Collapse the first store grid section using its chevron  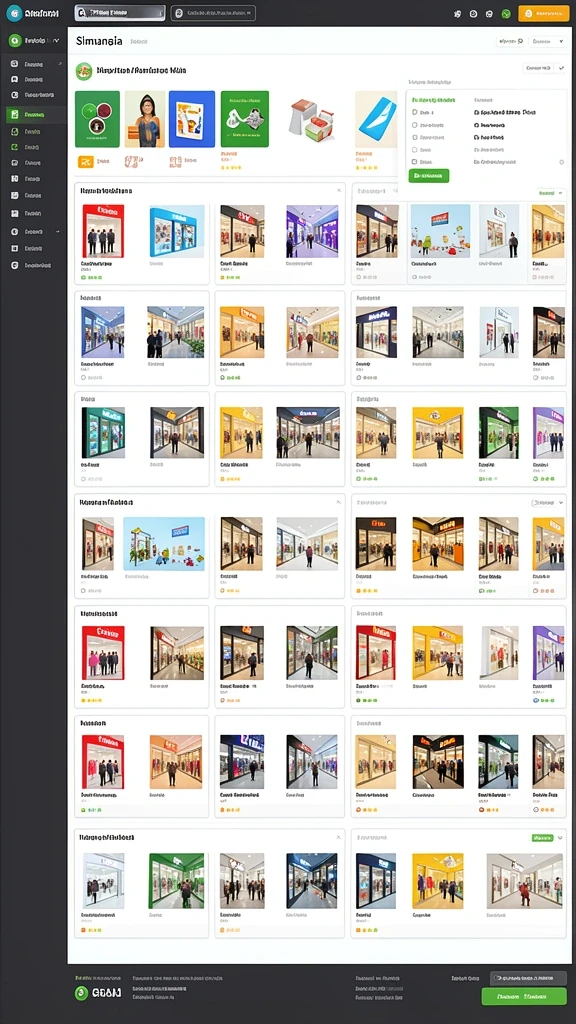click(339, 191)
